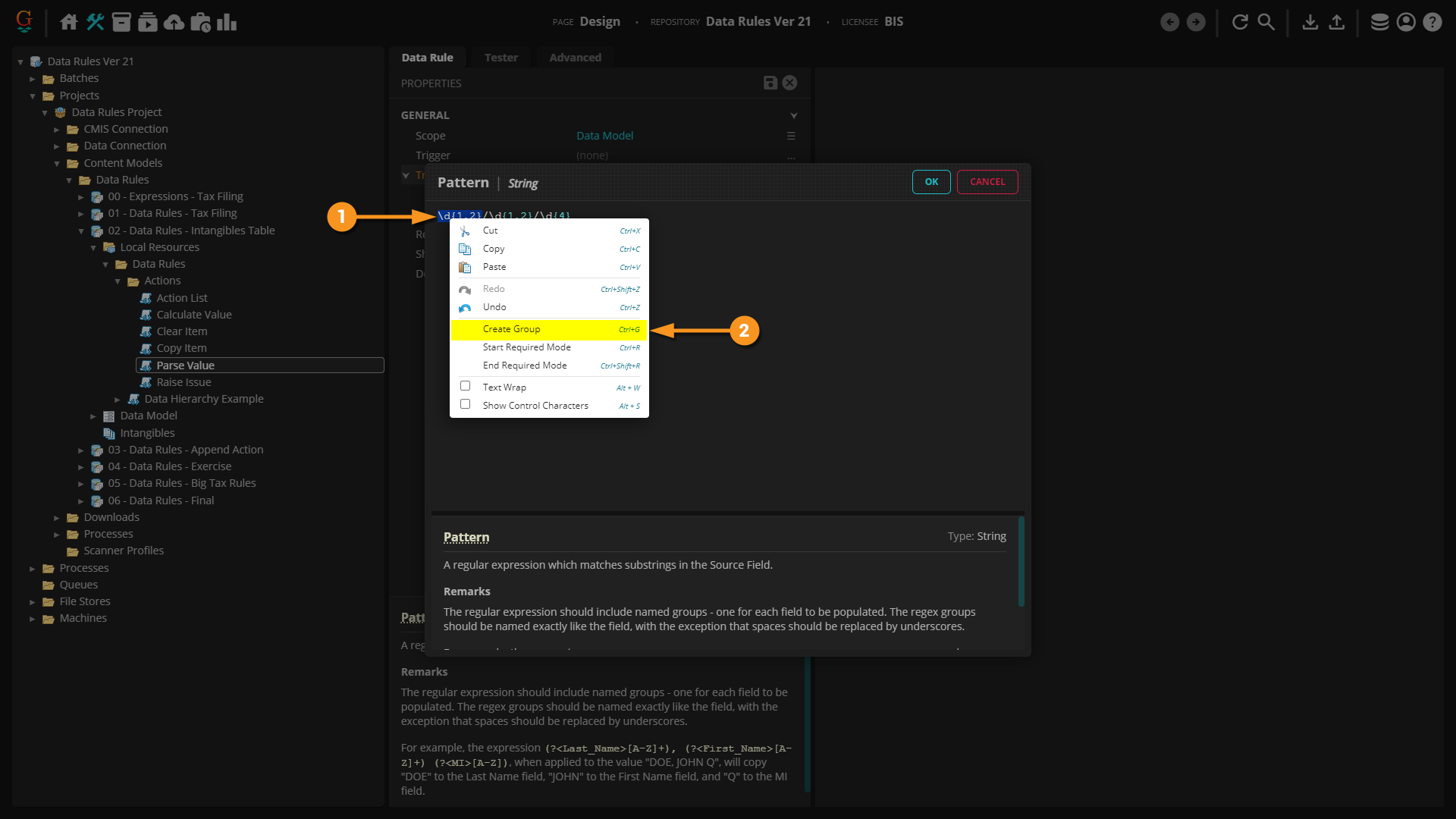Collapse the GENERAL section chevron
The width and height of the screenshot is (1456, 819).
pyautogui.click(x=793, y=115)
